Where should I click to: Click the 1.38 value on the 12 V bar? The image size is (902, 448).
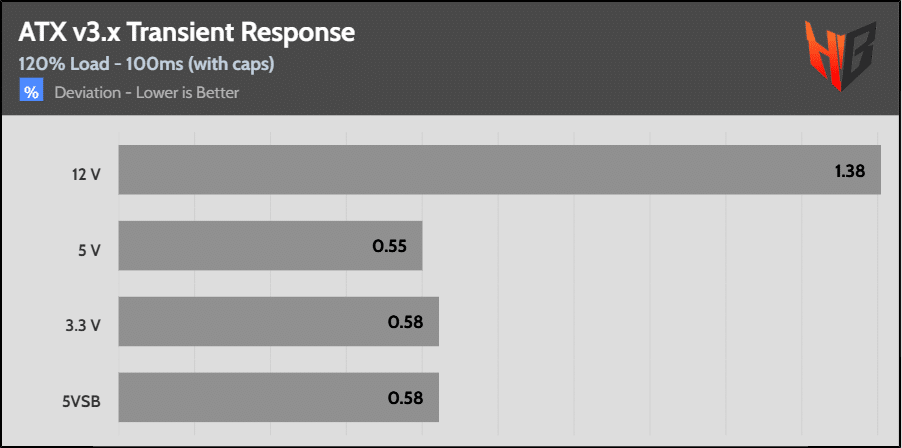pos(850,171)
